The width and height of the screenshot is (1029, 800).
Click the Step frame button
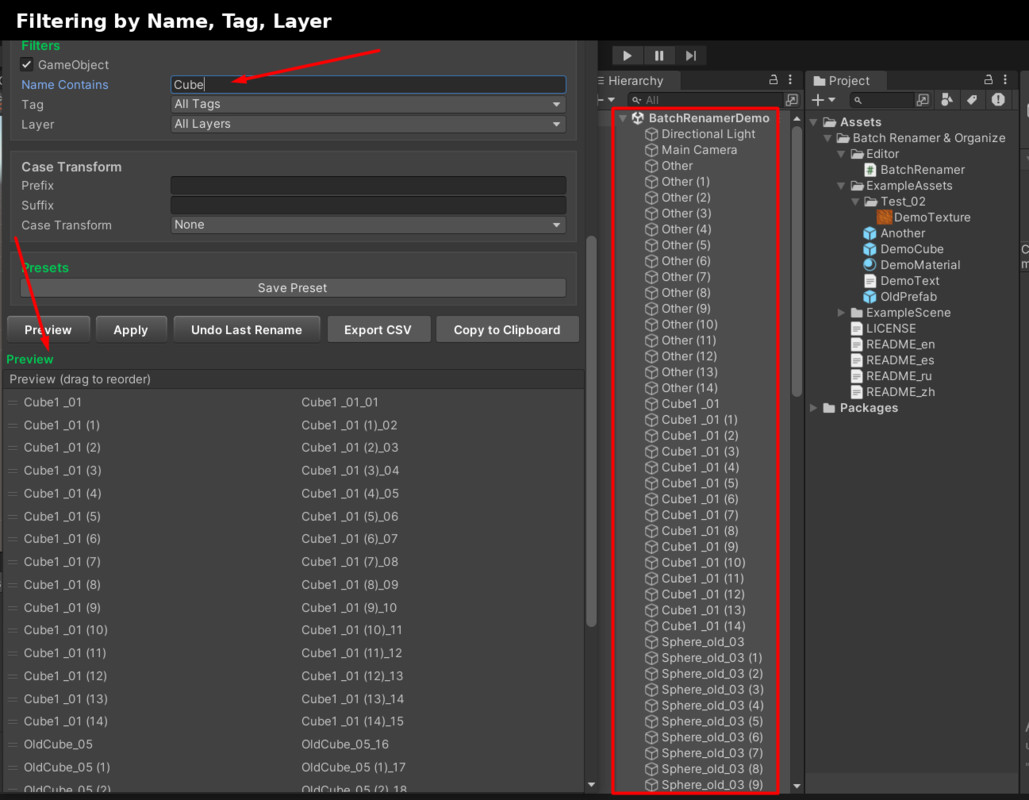(x=690, y=56)
